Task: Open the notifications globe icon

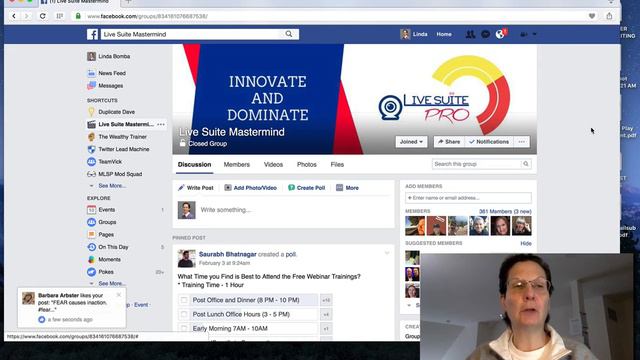Action: point(500,34)
